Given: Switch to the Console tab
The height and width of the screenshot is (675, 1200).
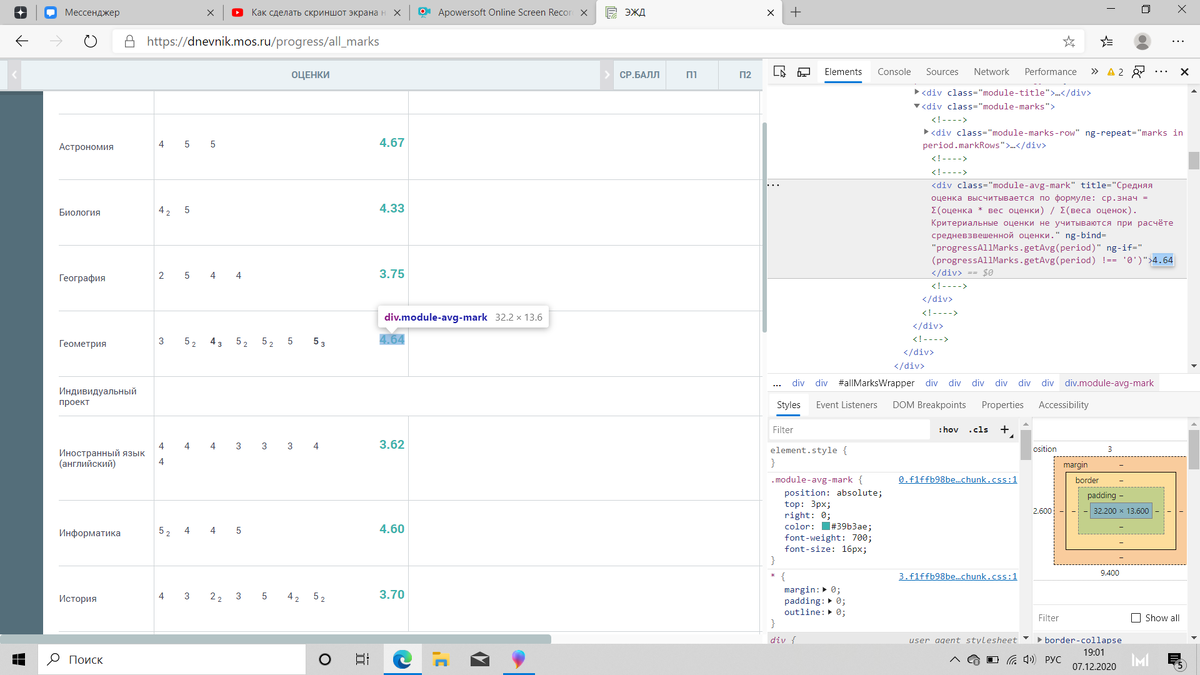Looking at the screenshot, I should [x=894, y=72].
